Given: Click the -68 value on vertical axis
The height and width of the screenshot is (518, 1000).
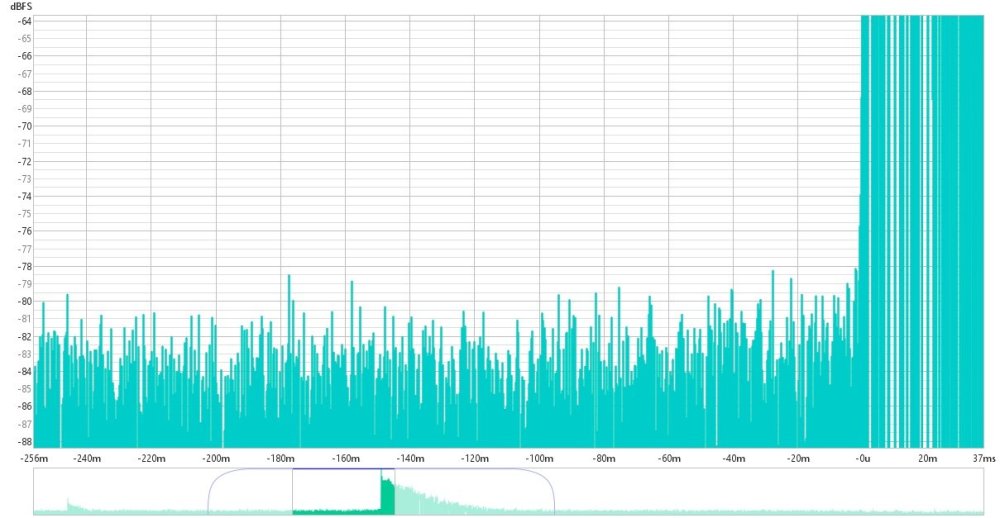Looking at the screenshot, I should (x=24, y=91).
